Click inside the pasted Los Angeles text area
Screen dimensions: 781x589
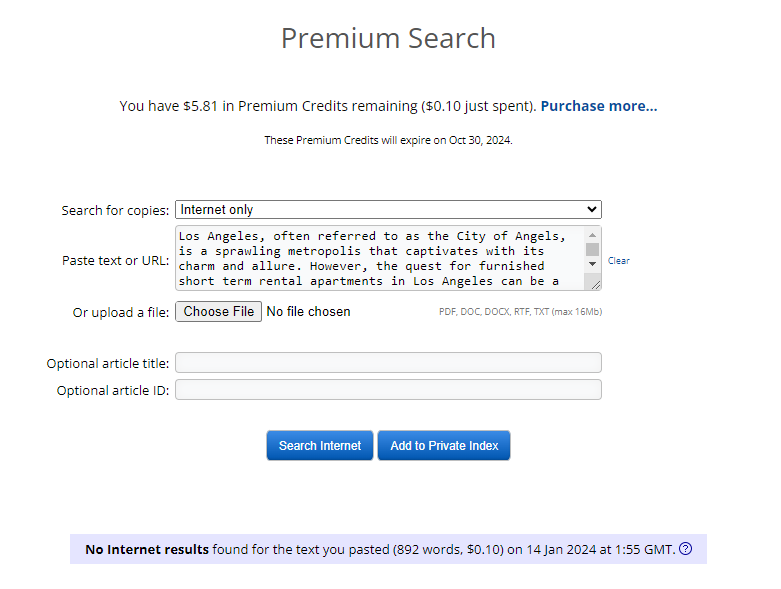[x=380, y=258]
